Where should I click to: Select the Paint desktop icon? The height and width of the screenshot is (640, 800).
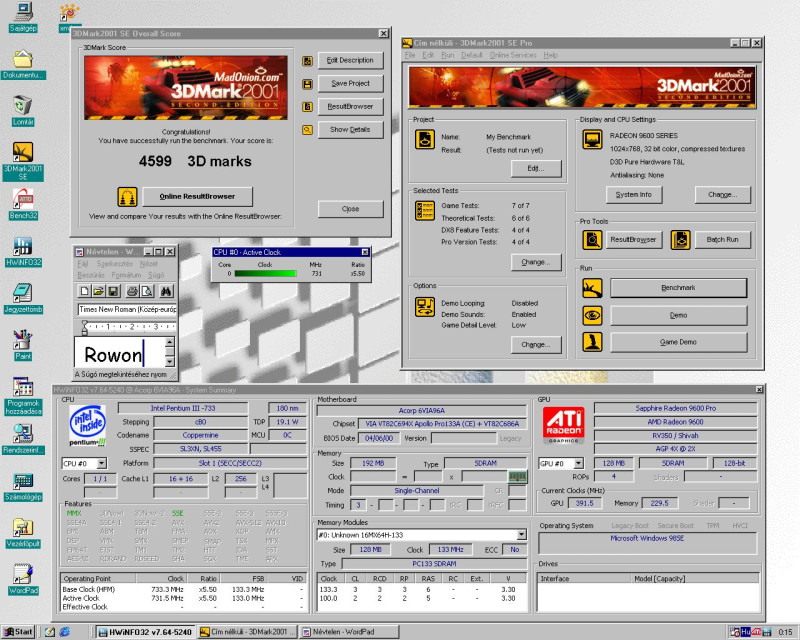23,345
